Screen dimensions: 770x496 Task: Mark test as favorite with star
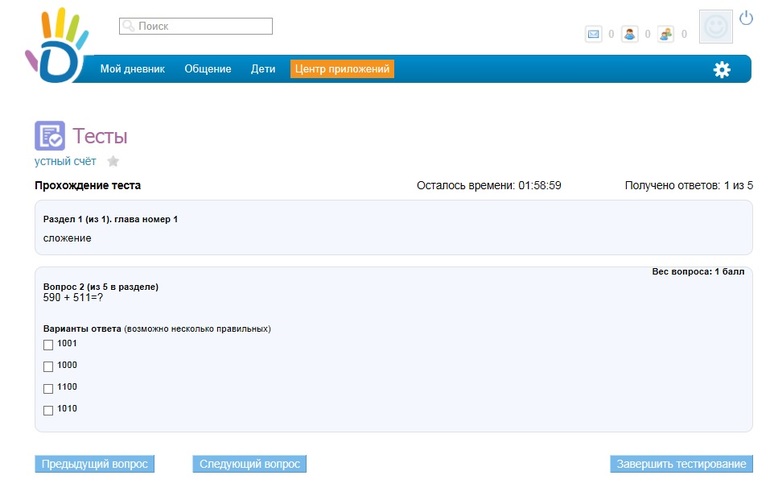(x=113, y=161)
